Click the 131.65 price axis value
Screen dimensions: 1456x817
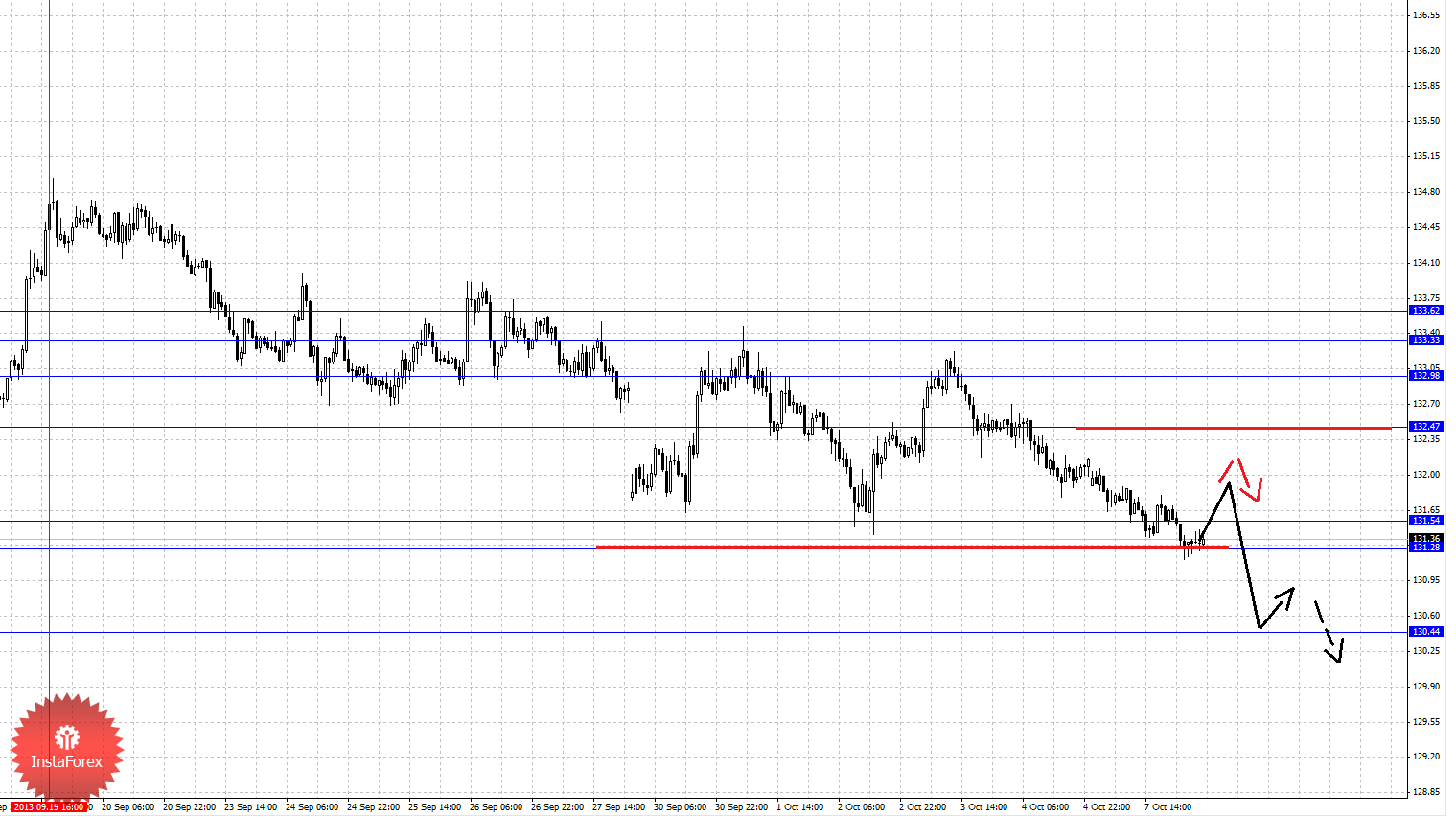point(1426,510)
